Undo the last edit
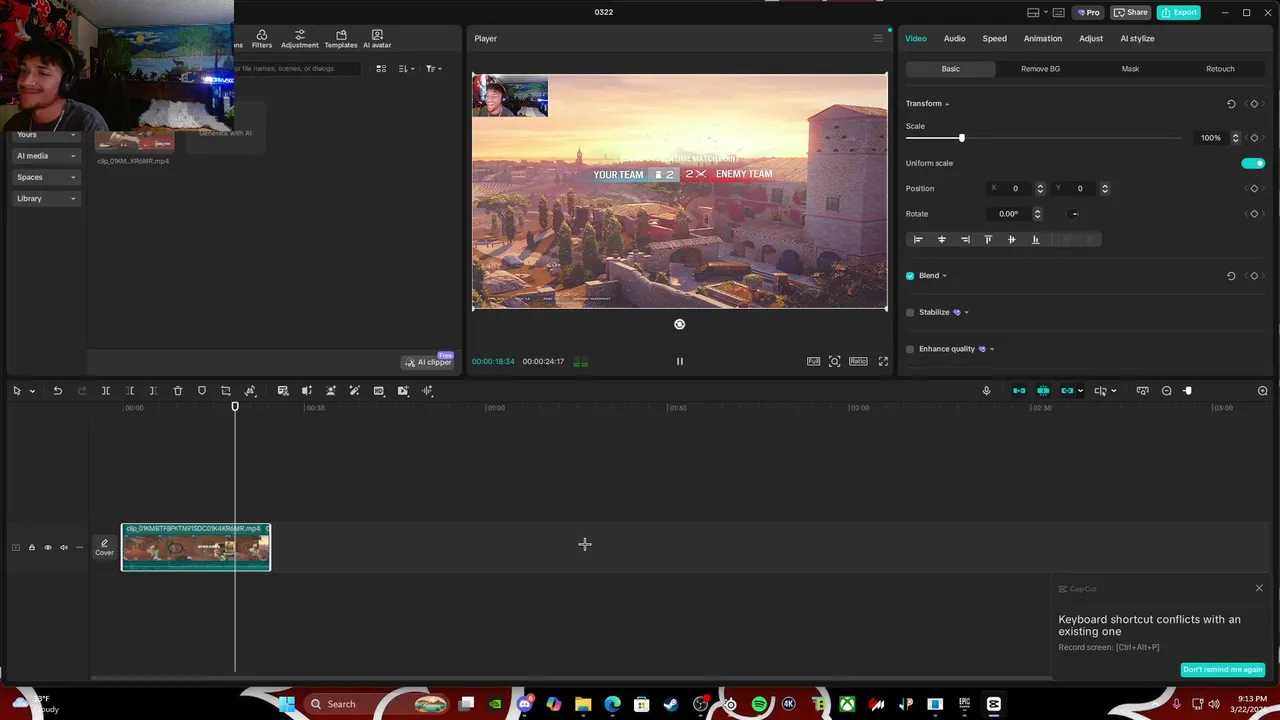Viewport: 1280px width, 720px height. tap(58, 391)
